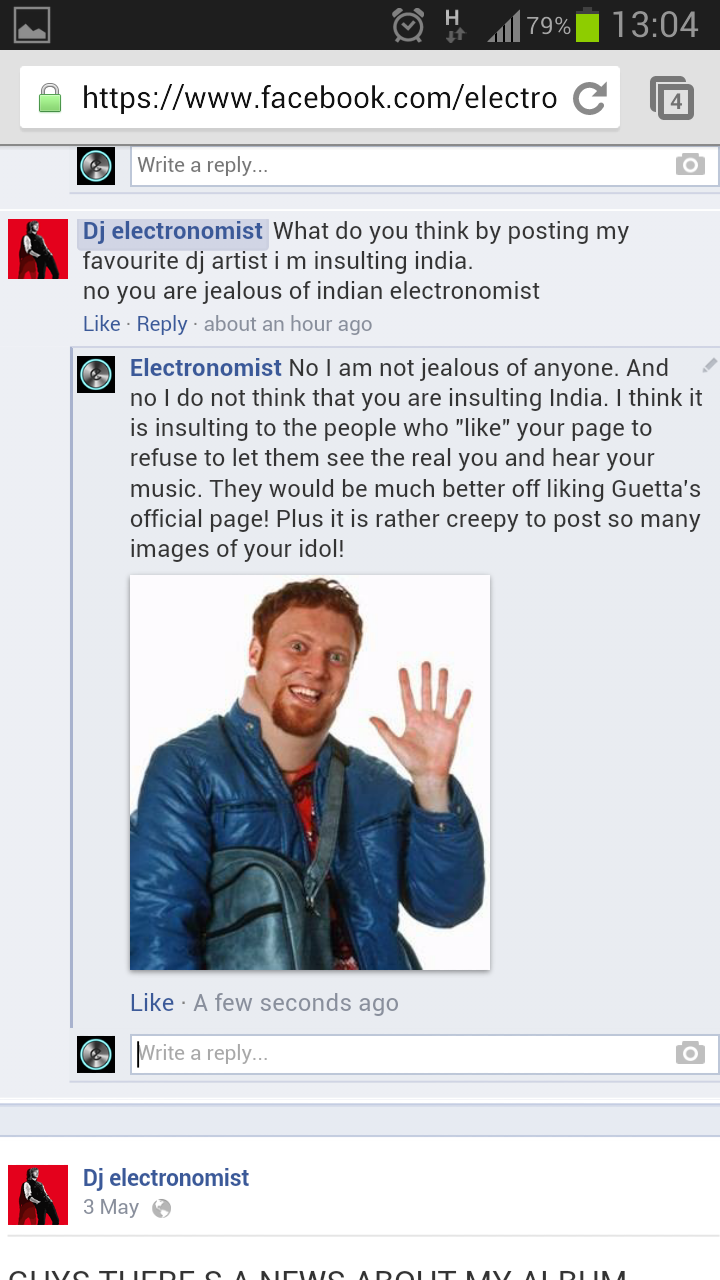
Task: Like the Electronomist reply with photo
Action: 152,1003
